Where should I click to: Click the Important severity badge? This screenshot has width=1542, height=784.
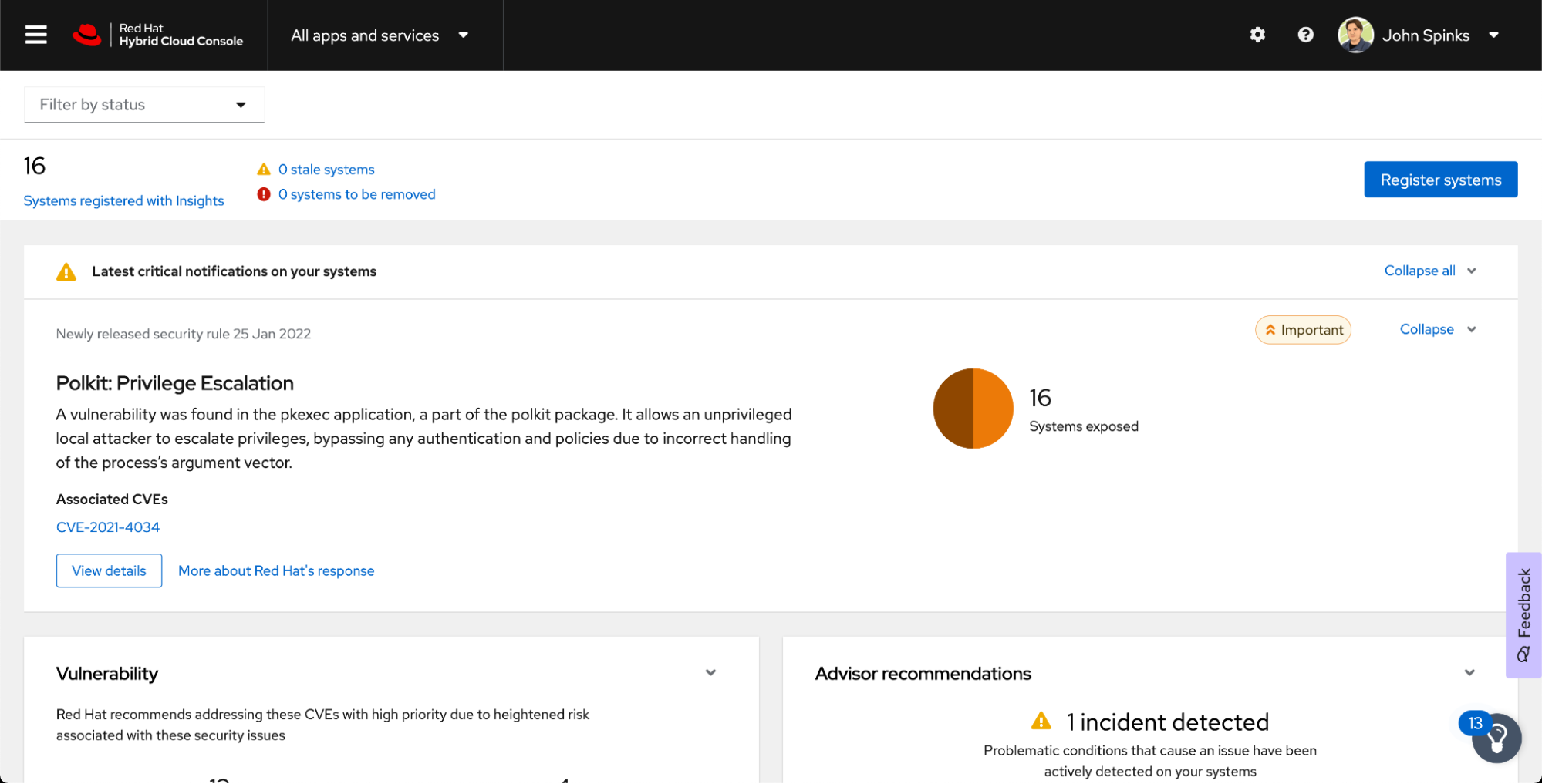click(1303, 330)
